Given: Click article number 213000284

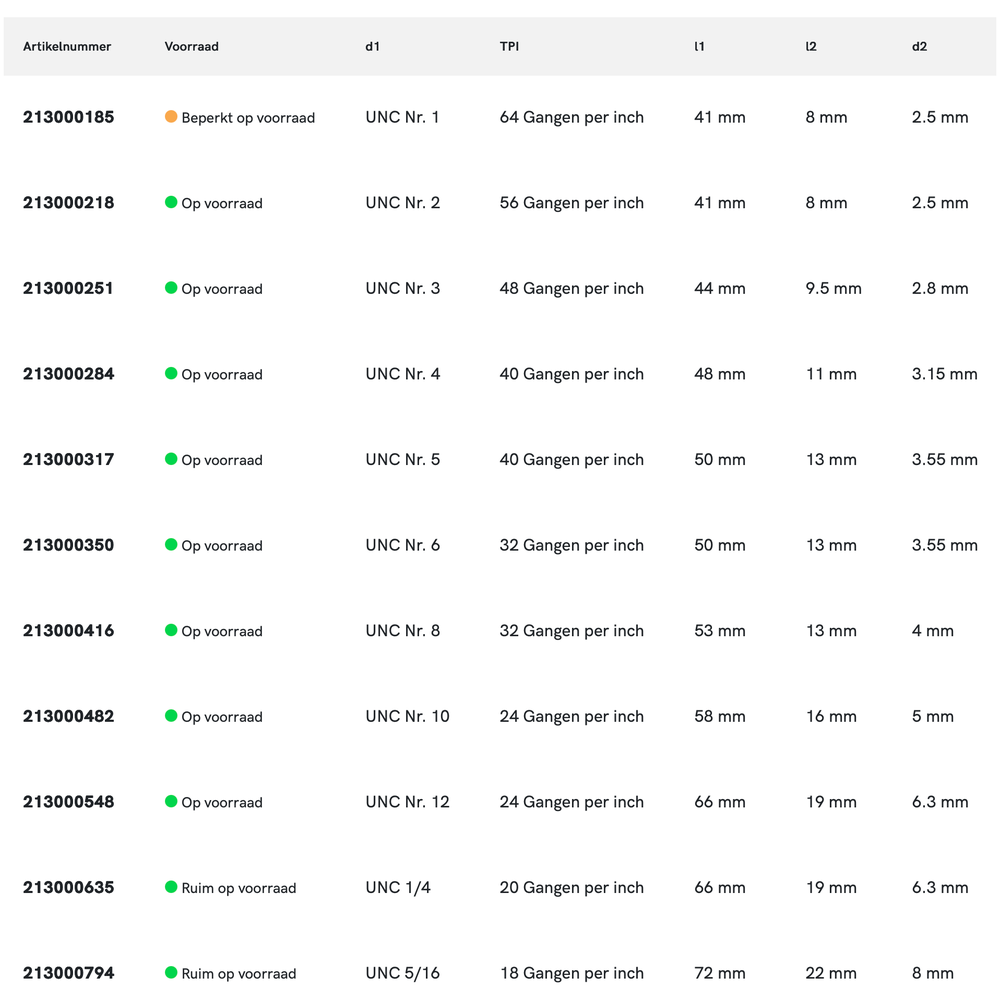Looking at the screenshot, I should pos(68,374).
